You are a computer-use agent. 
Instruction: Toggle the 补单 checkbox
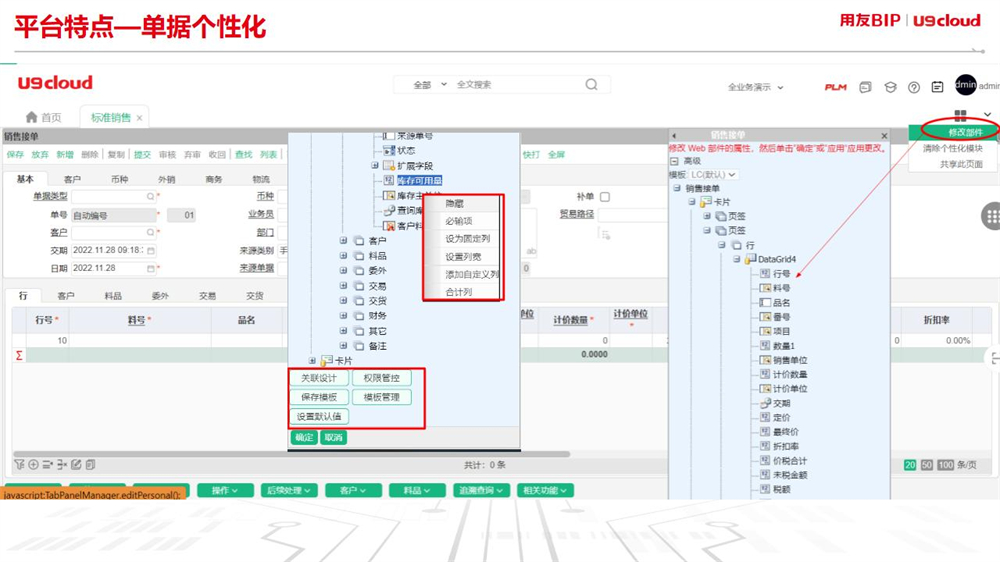[x=605, y=196]
